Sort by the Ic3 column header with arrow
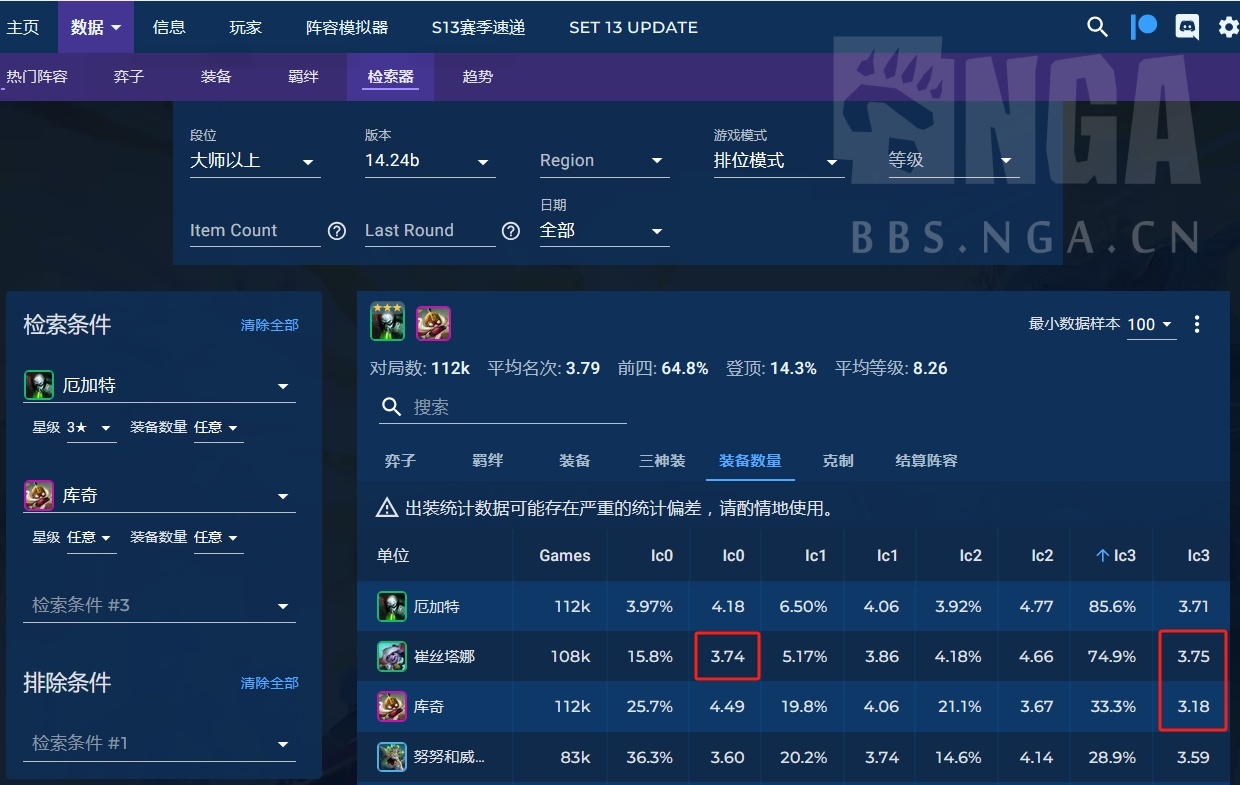This screenshot has width=1240, height=785. 1116,556
